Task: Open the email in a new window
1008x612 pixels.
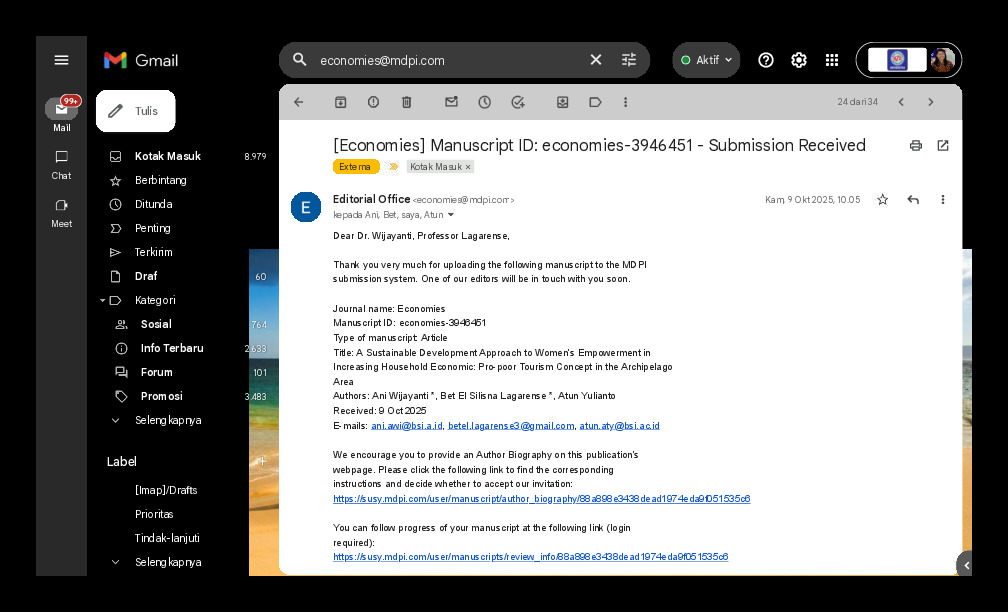Action: pos(943,145)
